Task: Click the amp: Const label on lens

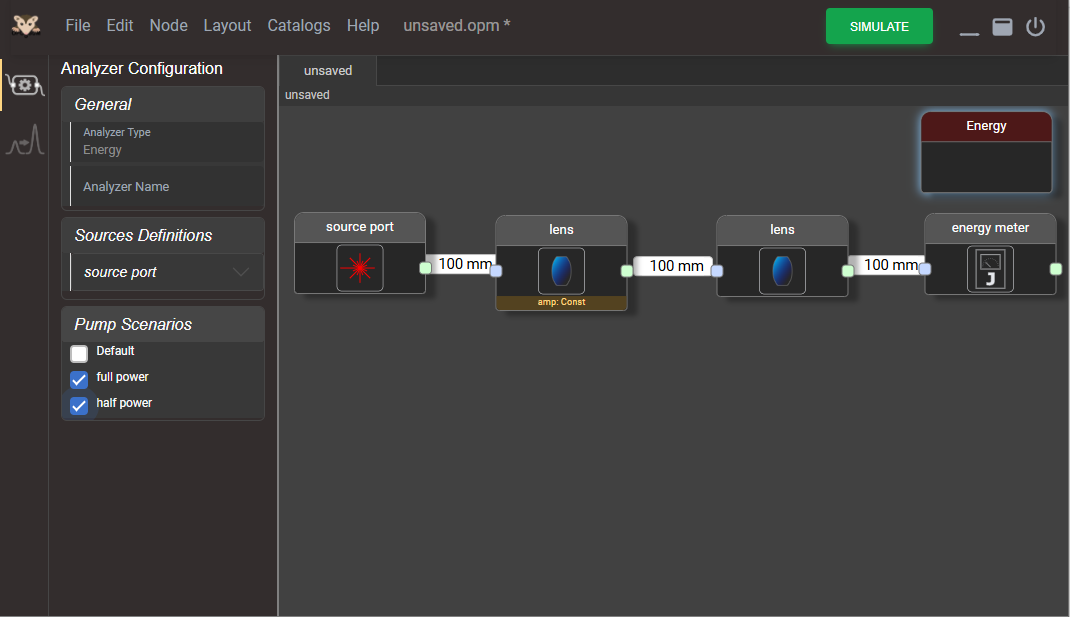Action: click(561, 302)
